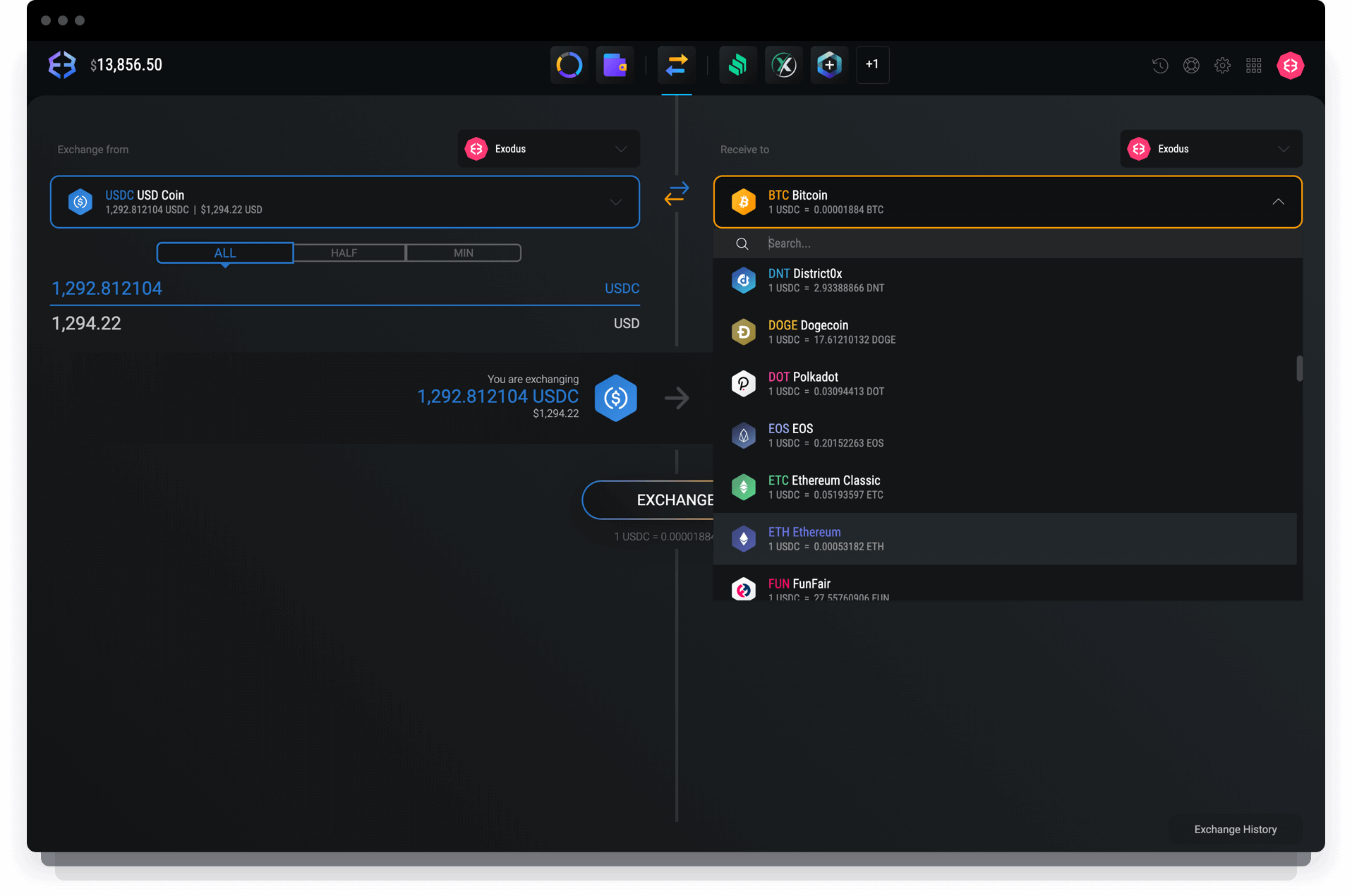Select the MIN amount option
Screen dimensions: 1352x896
click(x=463, y=253)
